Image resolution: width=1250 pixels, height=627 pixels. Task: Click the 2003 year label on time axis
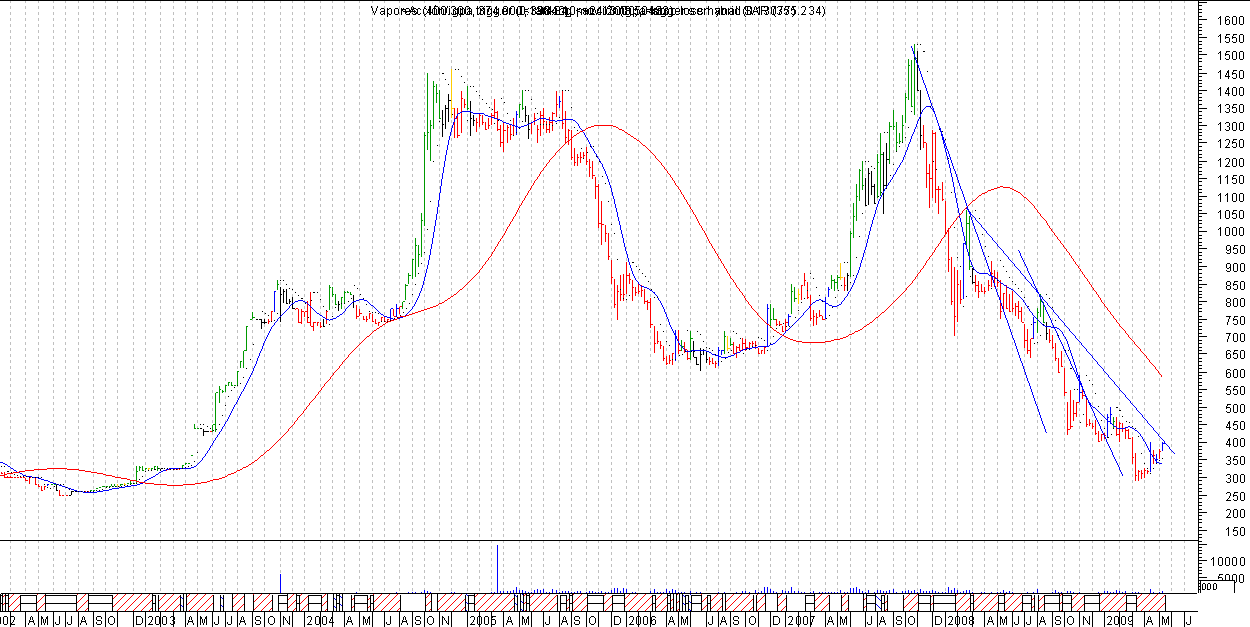click(162, 620)
